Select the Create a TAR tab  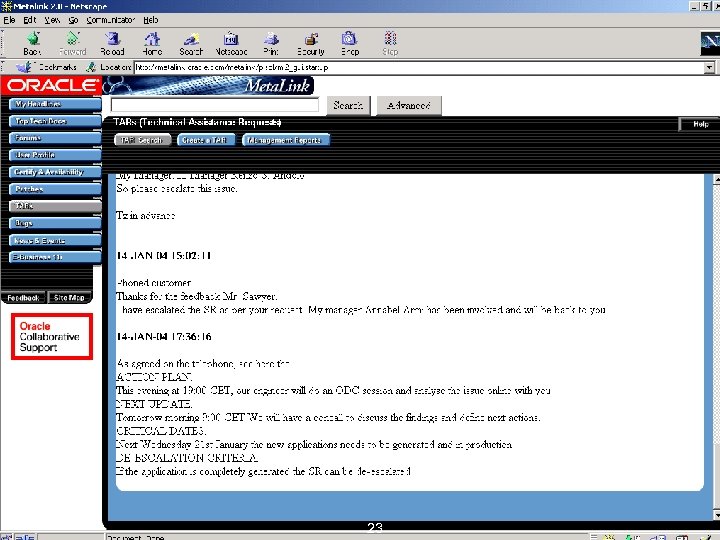pyautogui.click(x=206, y=140)
